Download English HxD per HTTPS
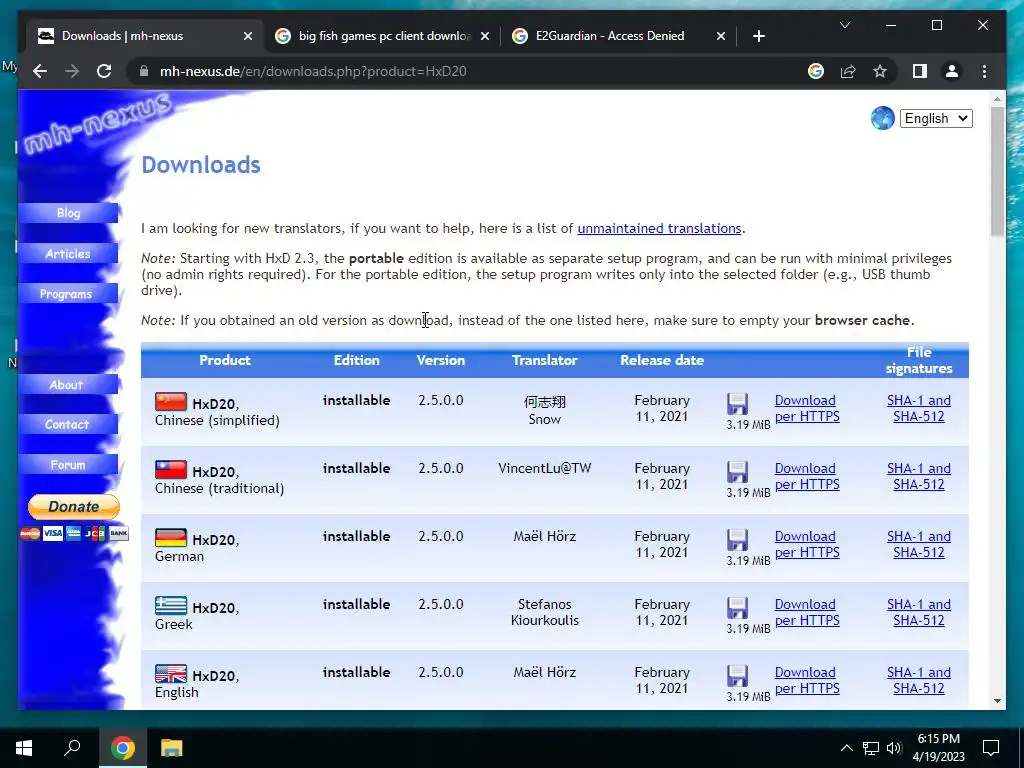1024x768 pixels. [807, 680]
